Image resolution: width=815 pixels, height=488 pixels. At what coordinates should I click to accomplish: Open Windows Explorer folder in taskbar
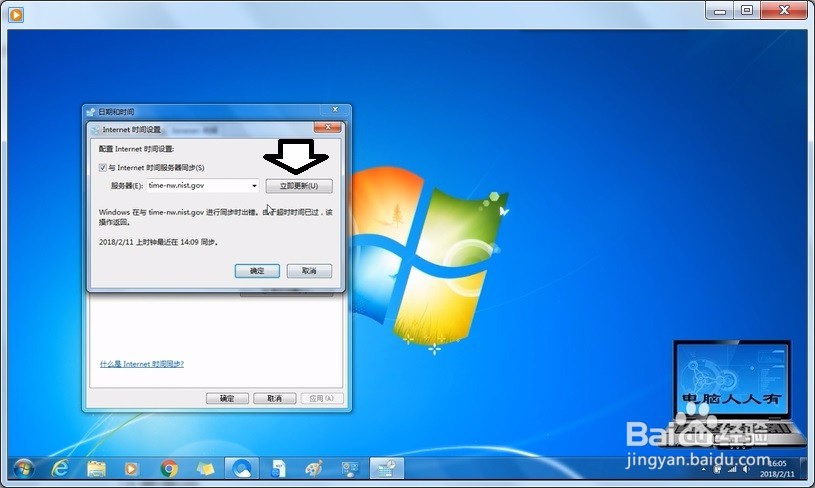[96, 469]
